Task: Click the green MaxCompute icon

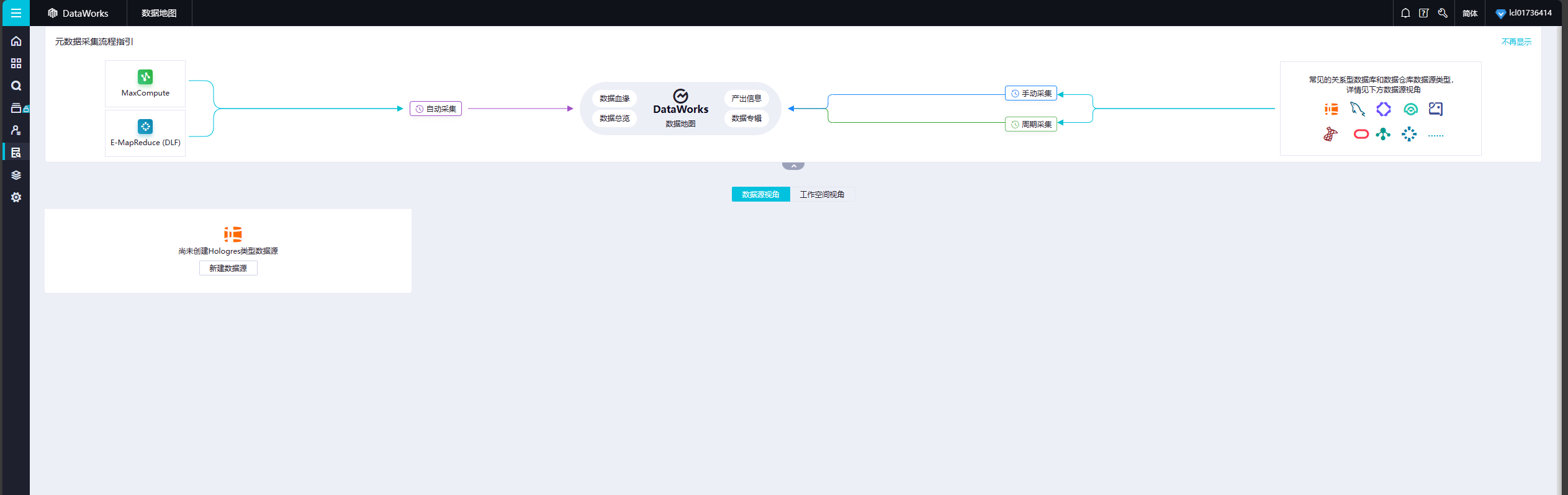Action: click(x=145, y=76)
